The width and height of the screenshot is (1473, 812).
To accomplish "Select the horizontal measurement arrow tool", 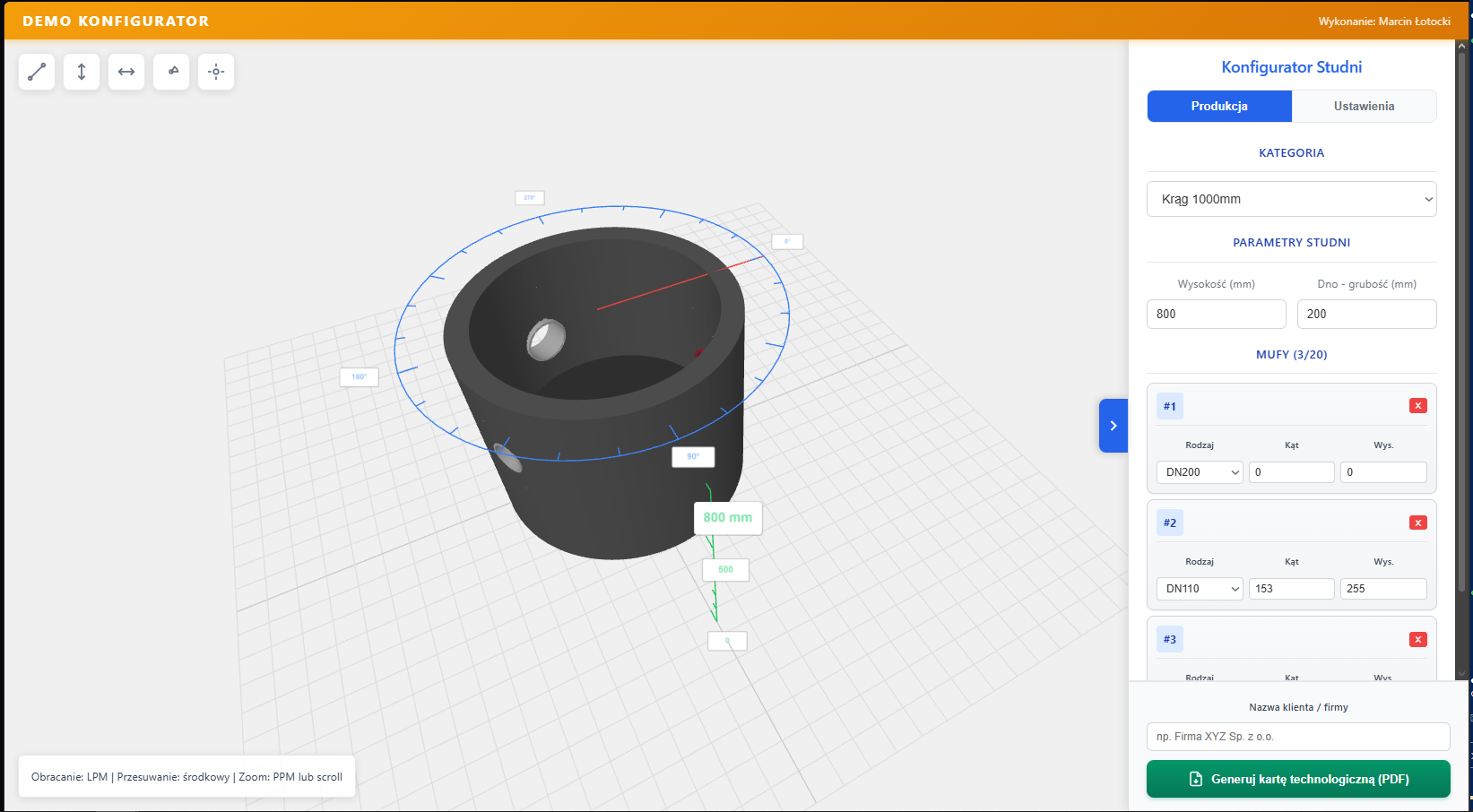I will [126, 72].
